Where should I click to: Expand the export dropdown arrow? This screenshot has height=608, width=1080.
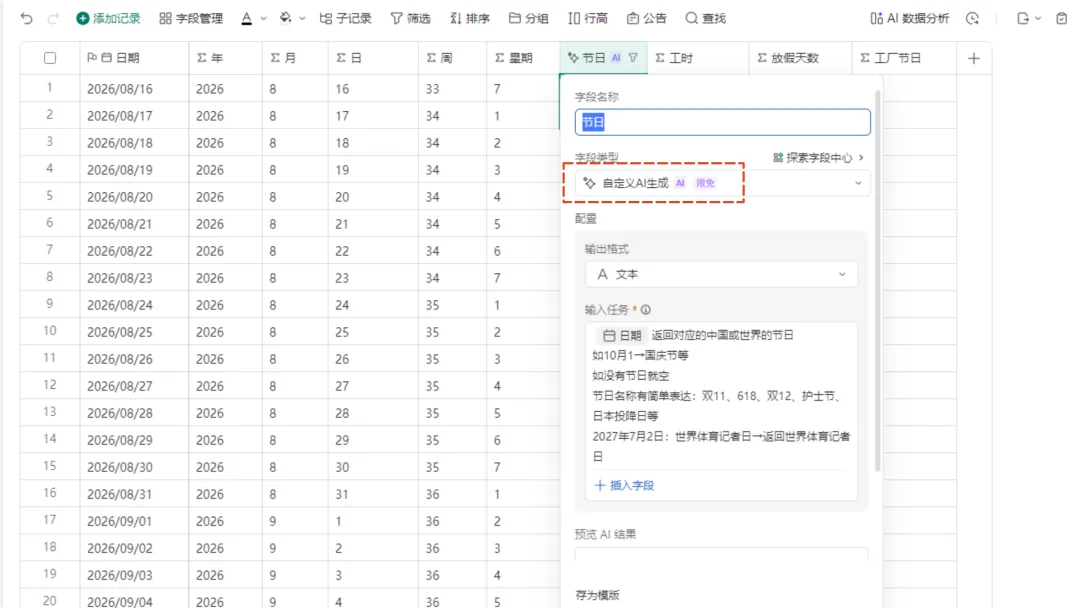click(1038, 19)
